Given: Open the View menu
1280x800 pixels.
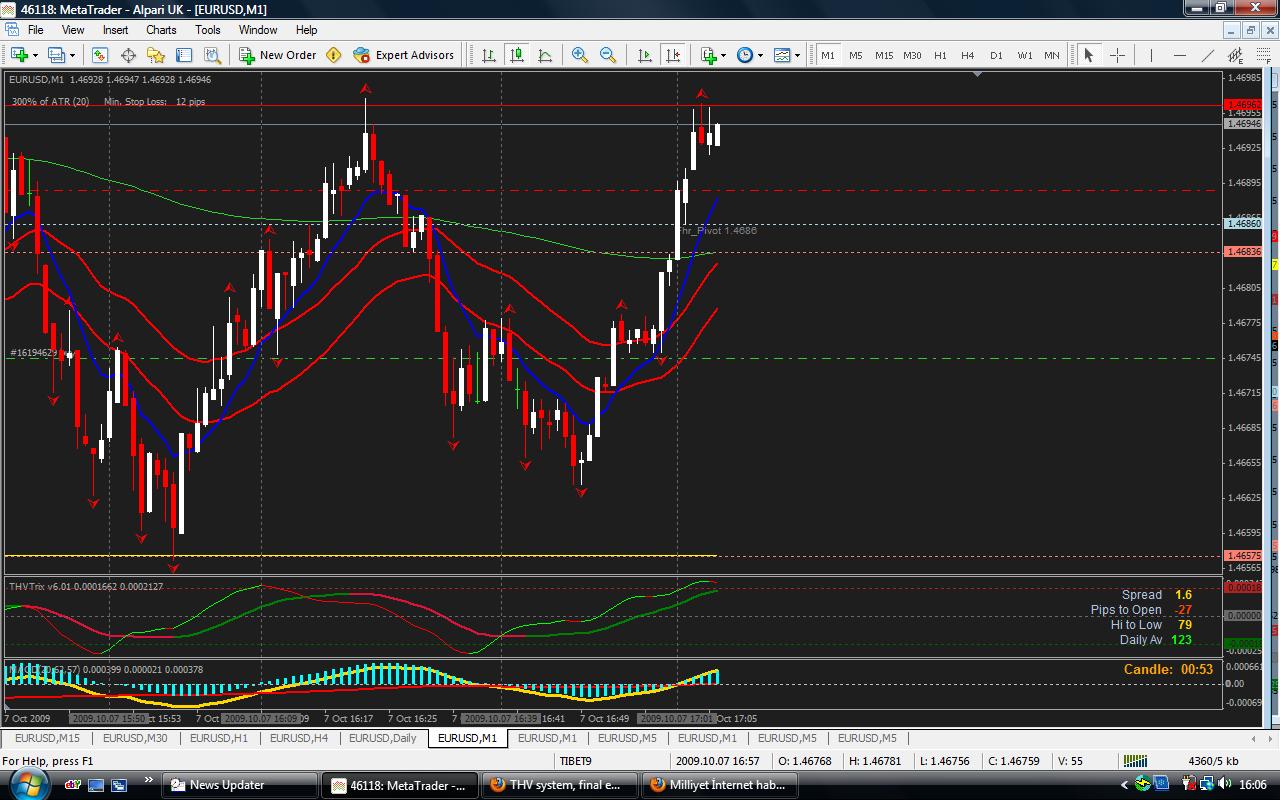Looking at the screenshot, I should point(73,30).
